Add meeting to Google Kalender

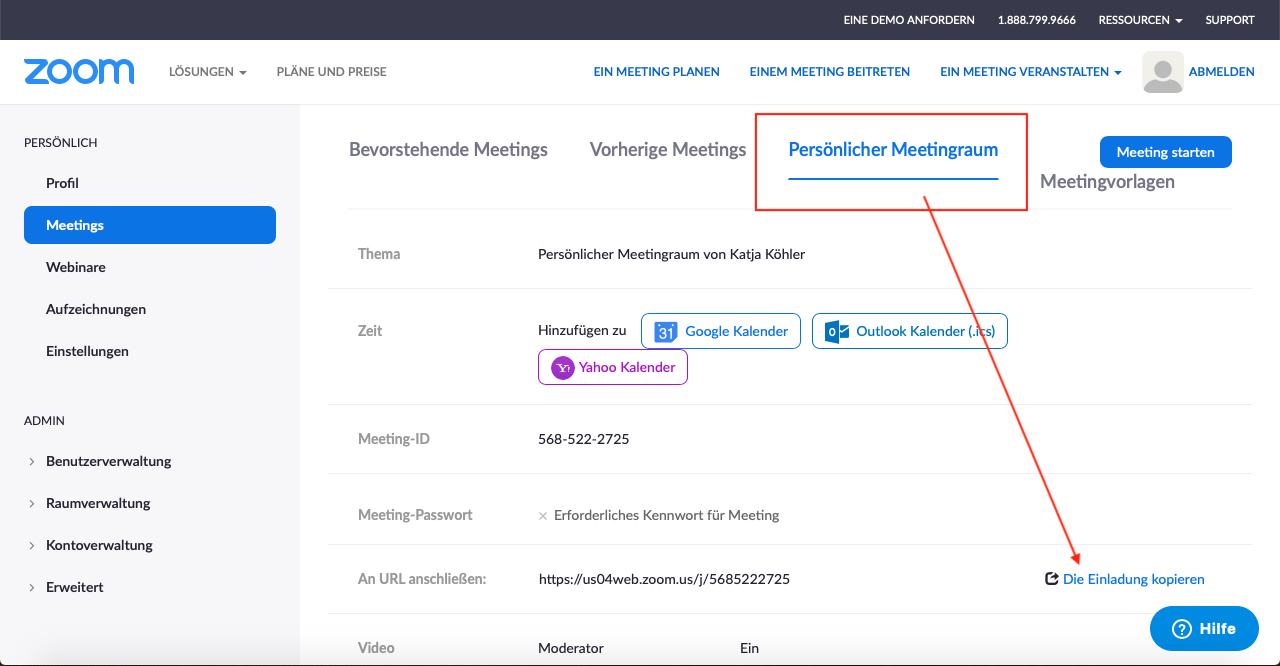pyautogui.click(x=720, y=331)
